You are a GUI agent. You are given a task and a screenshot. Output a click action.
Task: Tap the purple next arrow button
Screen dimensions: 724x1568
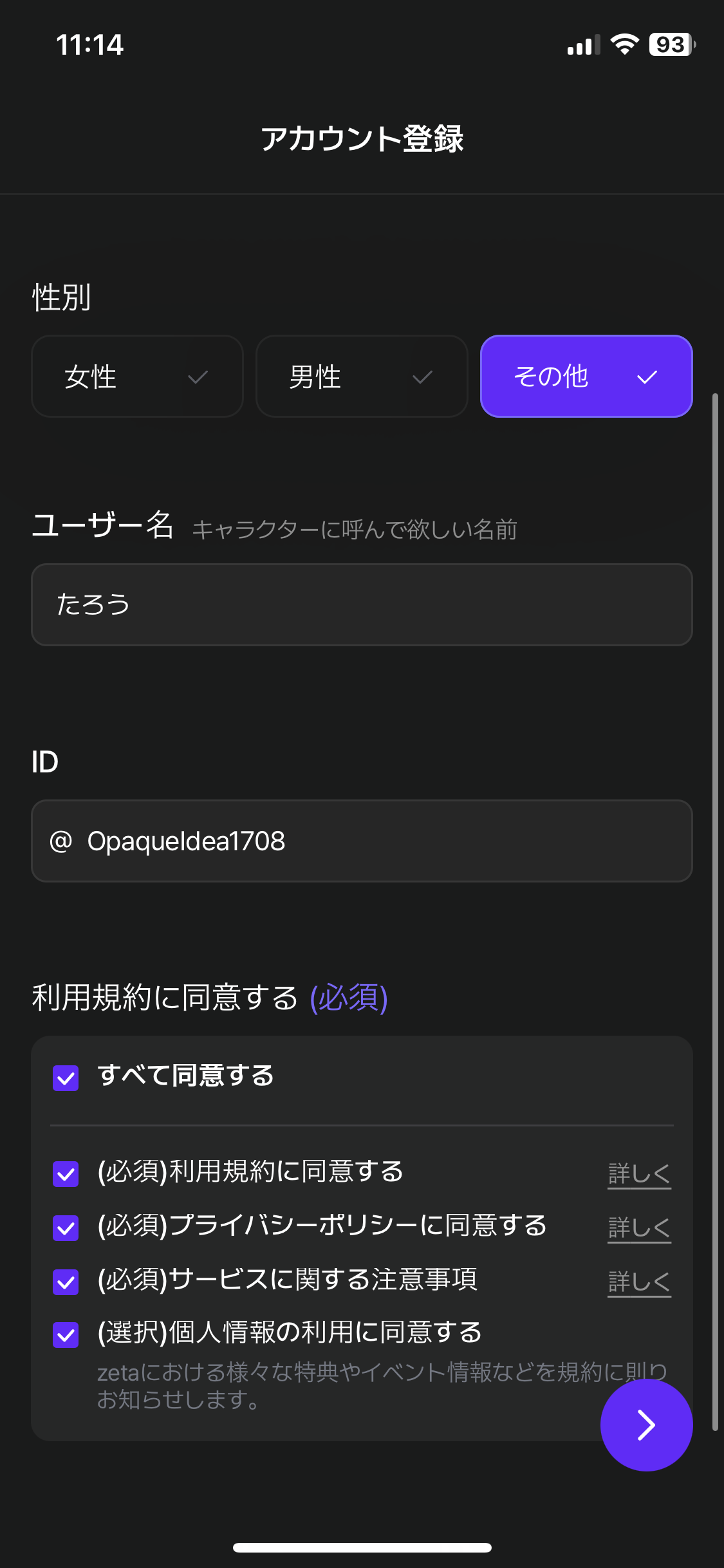[x=646, y=1424]
